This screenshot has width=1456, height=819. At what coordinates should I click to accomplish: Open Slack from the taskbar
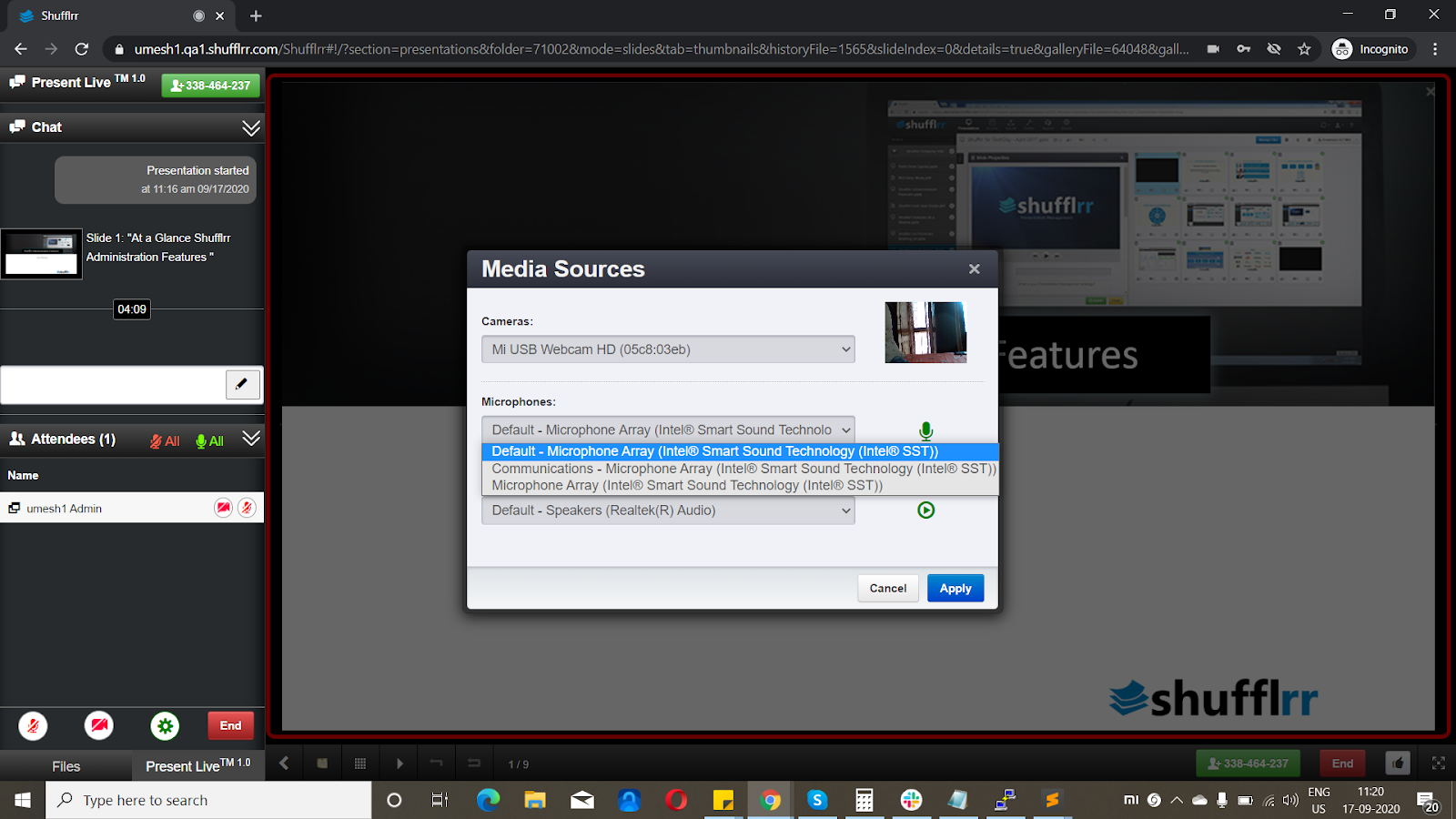[x=911, y=800]
